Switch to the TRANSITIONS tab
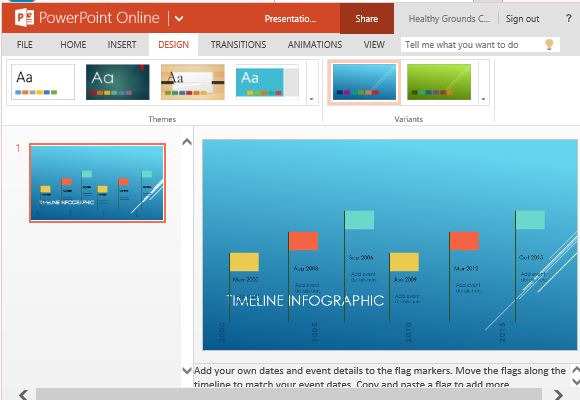Image resolution: width=580 pixels, height=400 pixels. pos(238,45)
